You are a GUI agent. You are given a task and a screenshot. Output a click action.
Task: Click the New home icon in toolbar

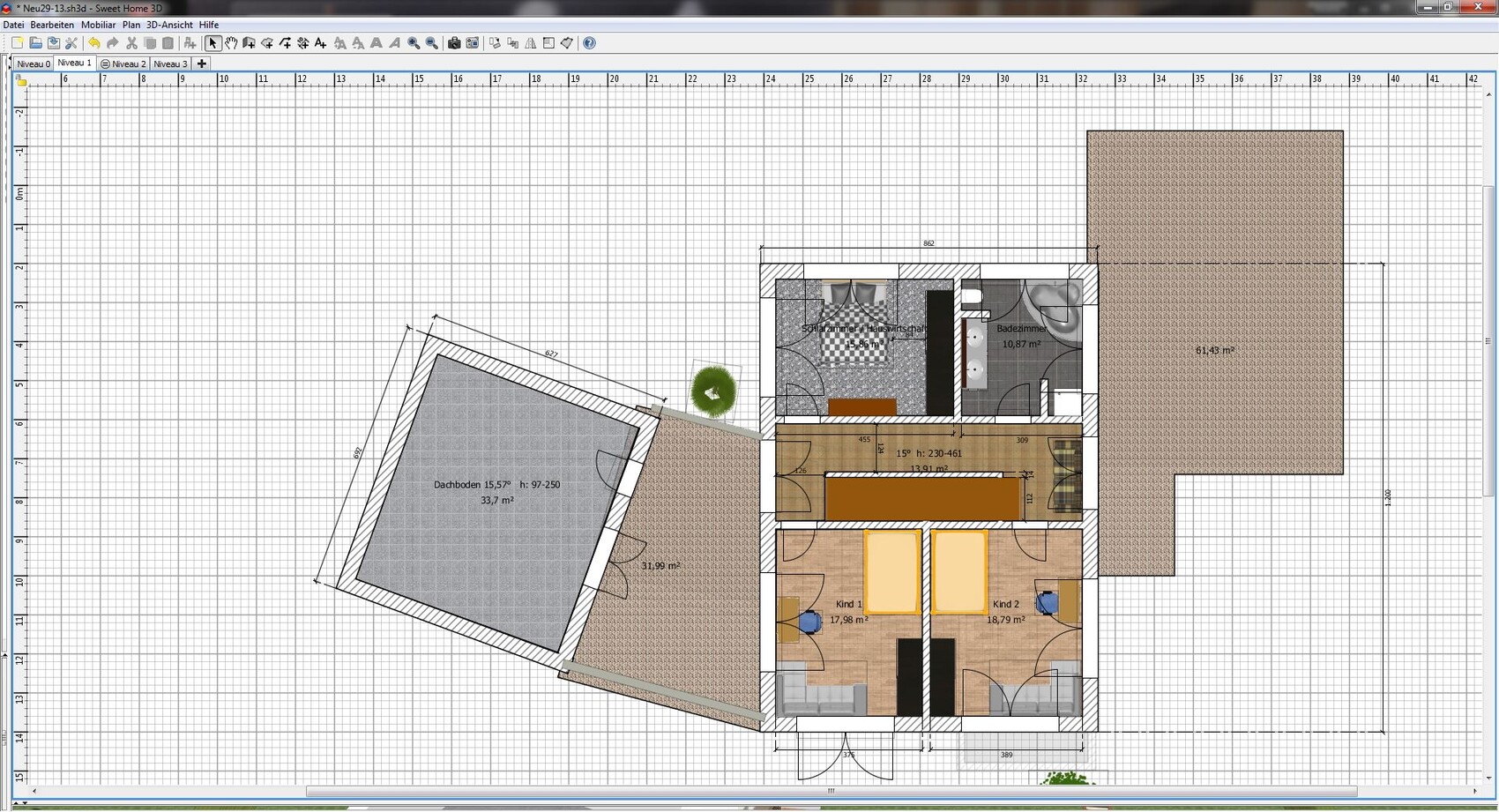pyautogui.click(x=17, y=43)
